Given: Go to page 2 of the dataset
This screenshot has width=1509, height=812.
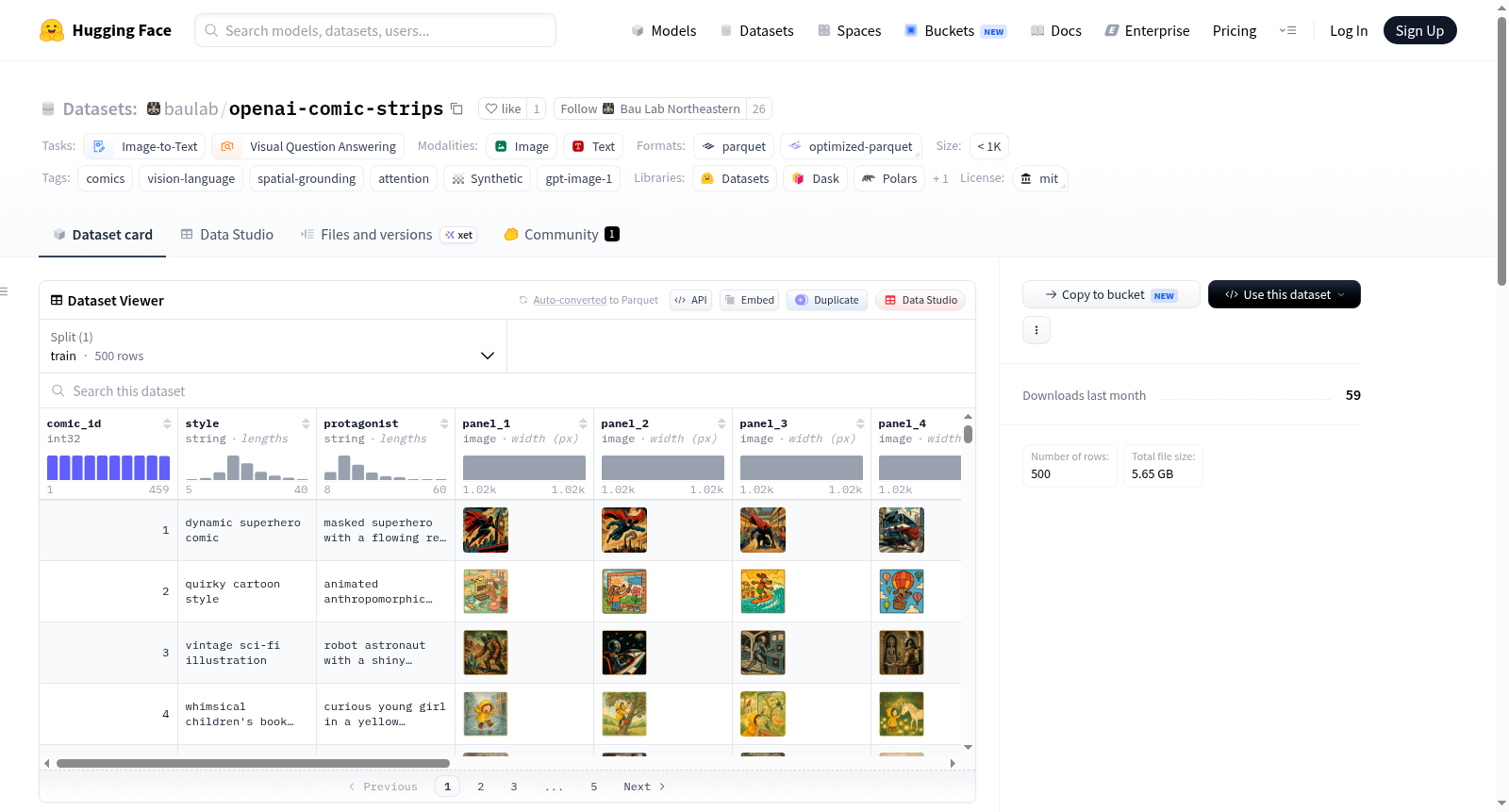Looking at the screenshot, I should [481, 787].
